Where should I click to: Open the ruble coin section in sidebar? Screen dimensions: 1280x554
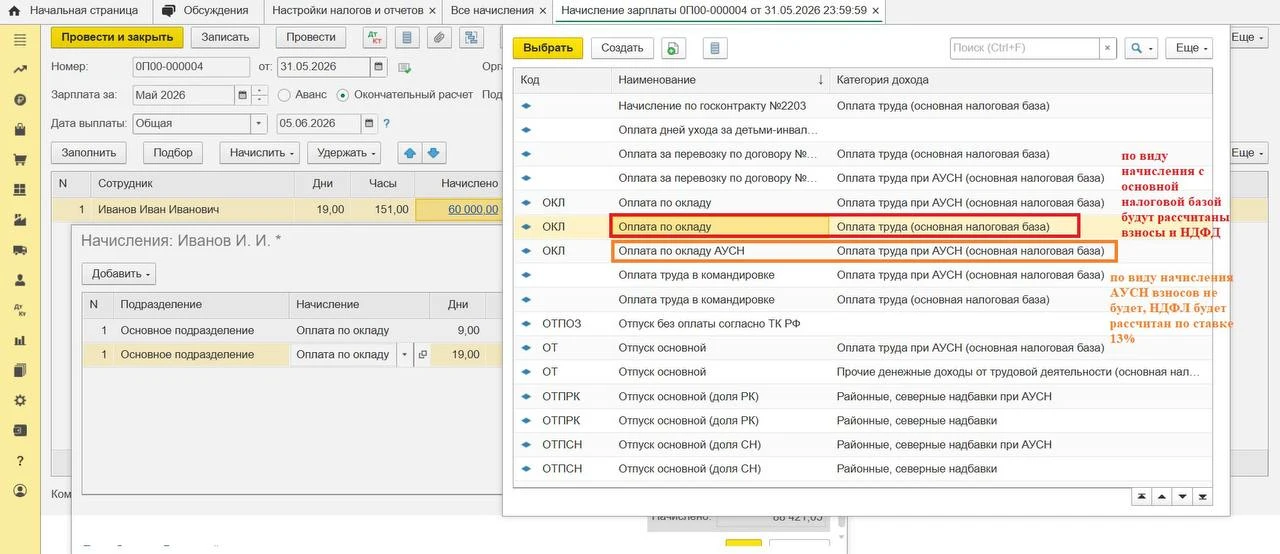20,100
